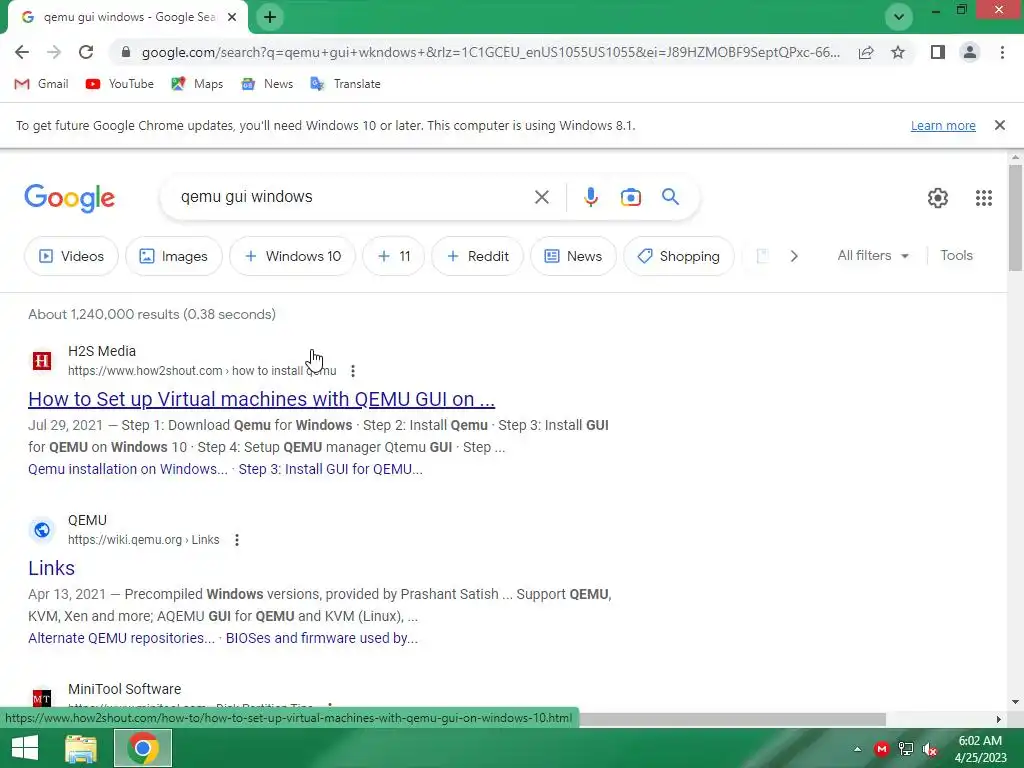Bookmark this page with the star icon
1024x768 pixels.
pyautogui.click(x=898, y=52)
